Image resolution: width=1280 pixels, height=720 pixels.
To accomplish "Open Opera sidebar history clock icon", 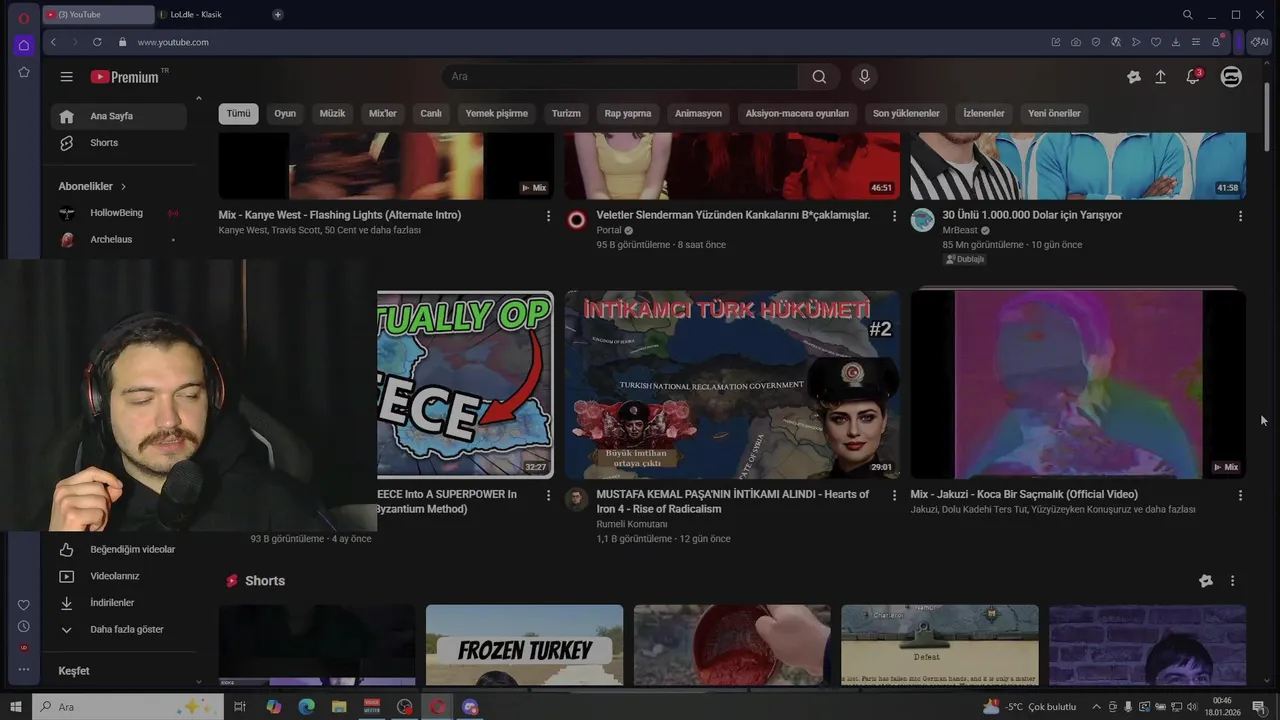I will [24, 626].
